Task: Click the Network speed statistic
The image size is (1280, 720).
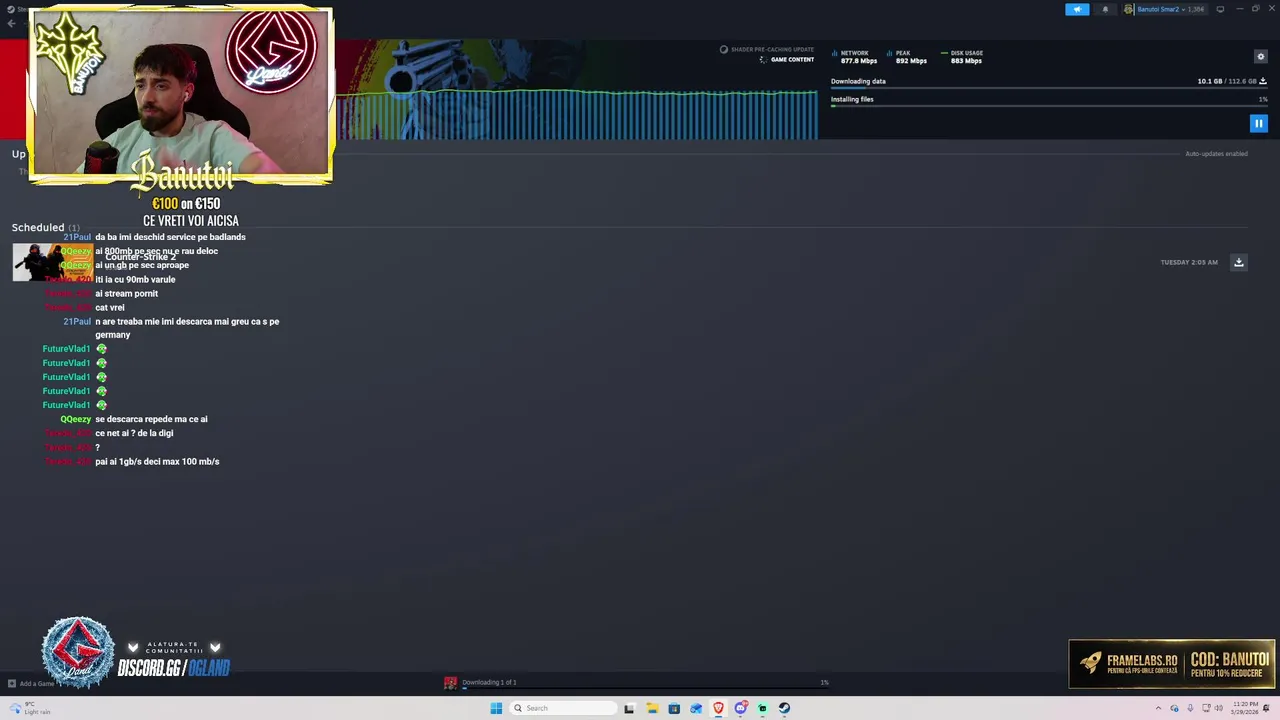Action: pos(855,57)
